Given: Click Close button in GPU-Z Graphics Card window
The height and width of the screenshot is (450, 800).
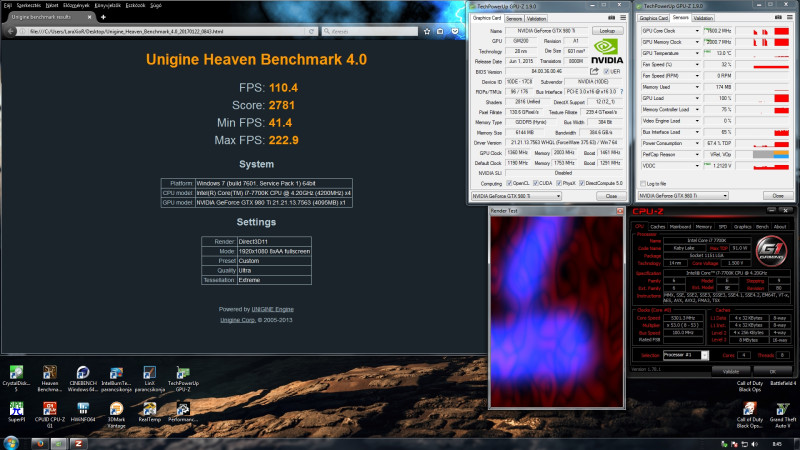Looking at the screenshot, I should coord(611,196).
